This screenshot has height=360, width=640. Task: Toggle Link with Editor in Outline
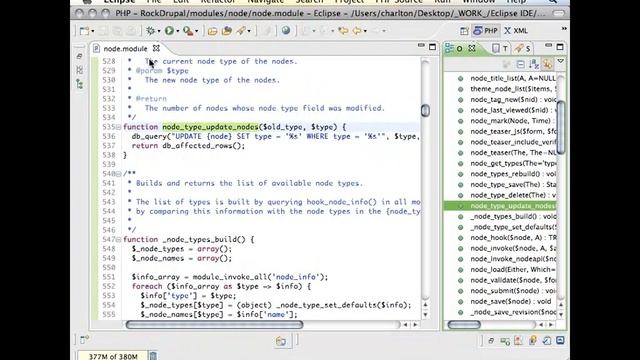click(x=547, y=64)
